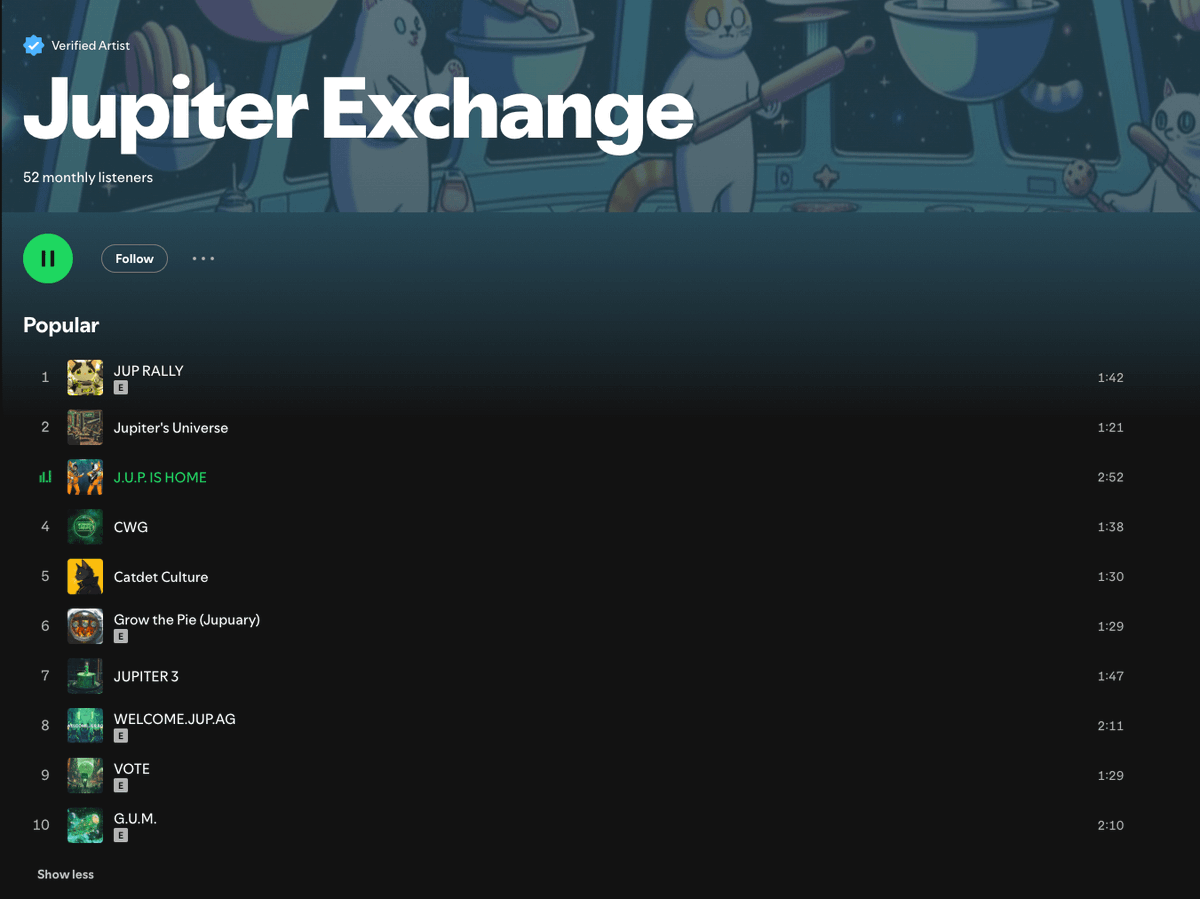Click the explicit badge under VOTE
The width and height of the screenshot is (1200, 899).
click(121, 785)
